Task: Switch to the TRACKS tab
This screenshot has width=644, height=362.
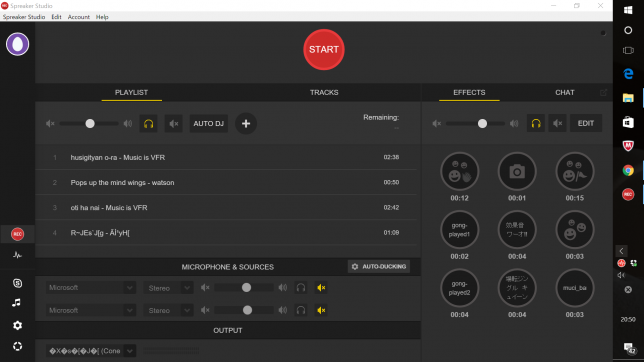Action: point(324,92)
